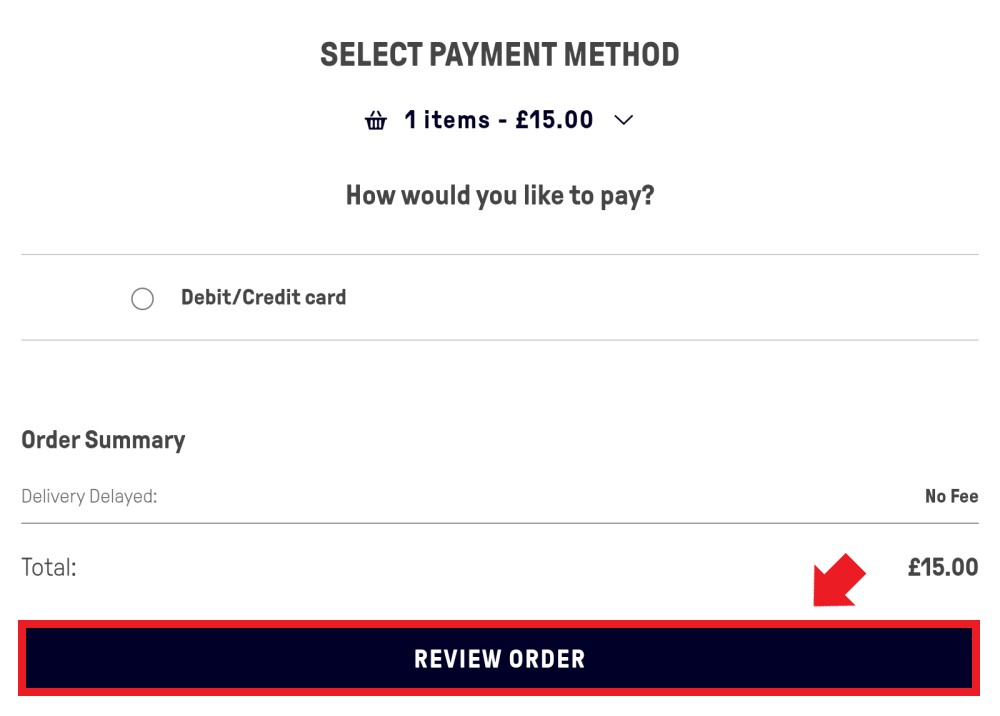Click the Delivery Delayed label
Image resolution: width=1000 pixels, height=716 pixels.
click(x=89, y=496)
